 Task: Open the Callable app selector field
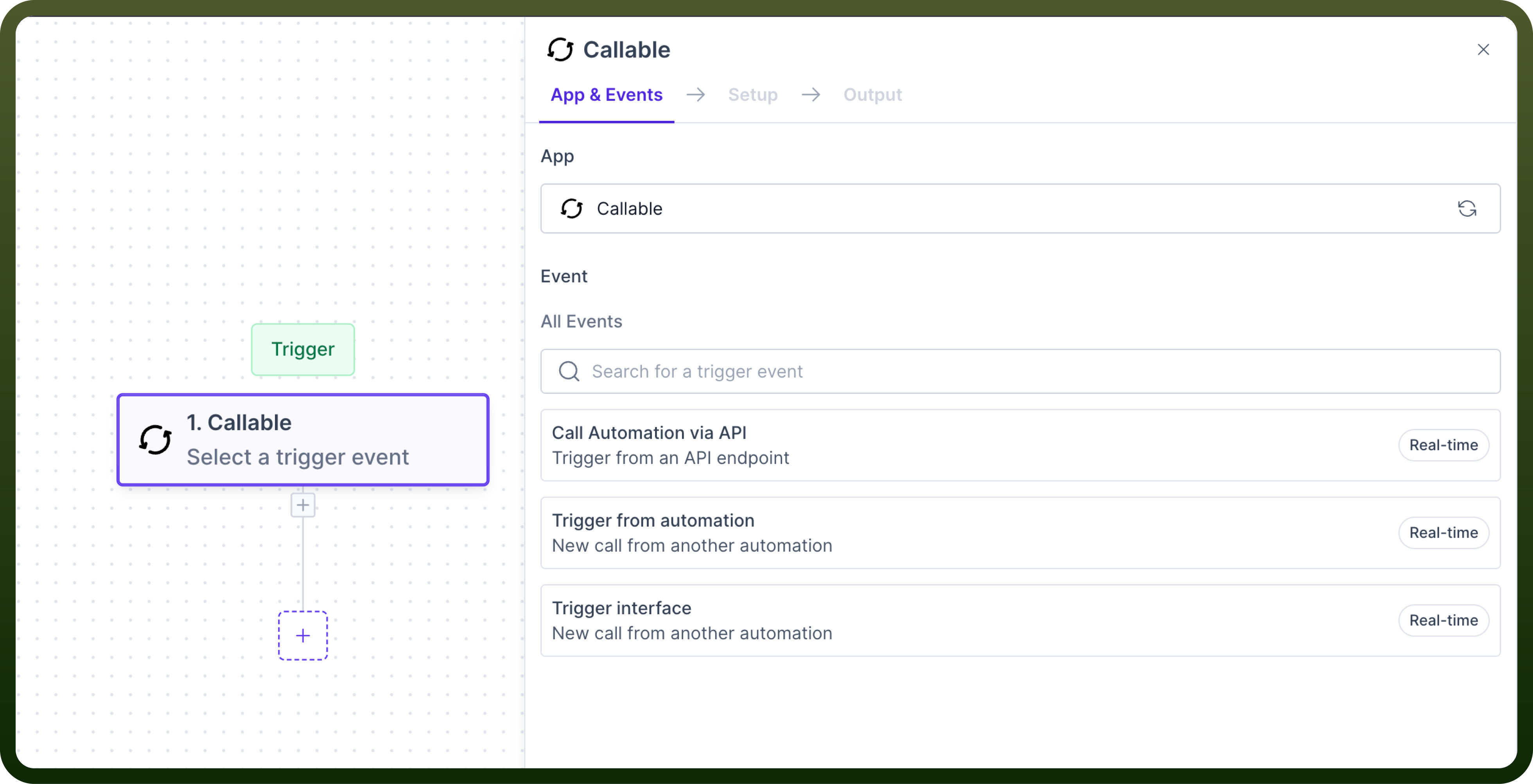pyautogui.click(x=1020, y=208)
